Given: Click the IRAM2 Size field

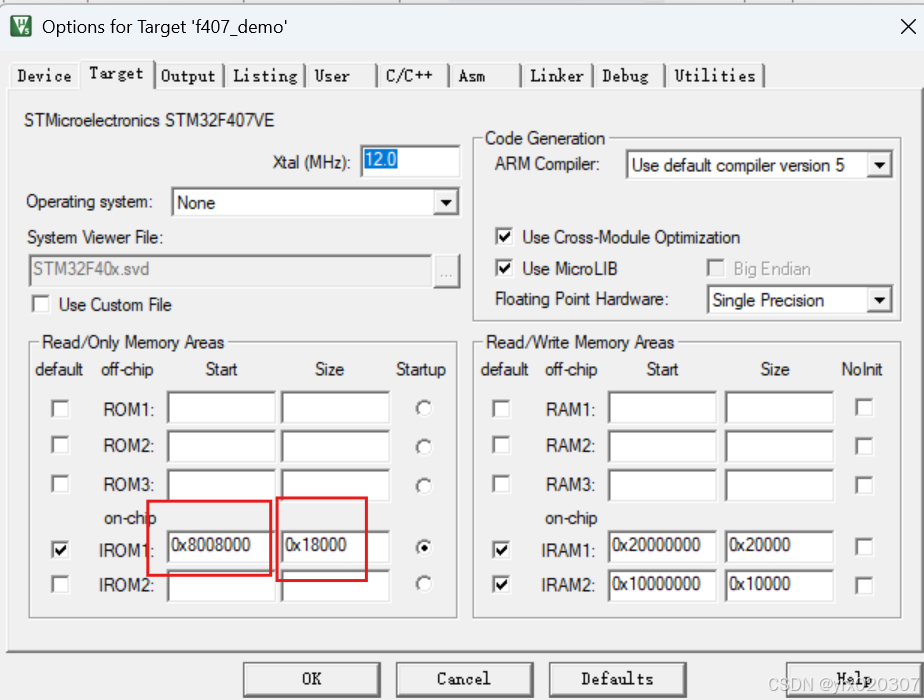Looking at the screenshot, I should [779, 586].
